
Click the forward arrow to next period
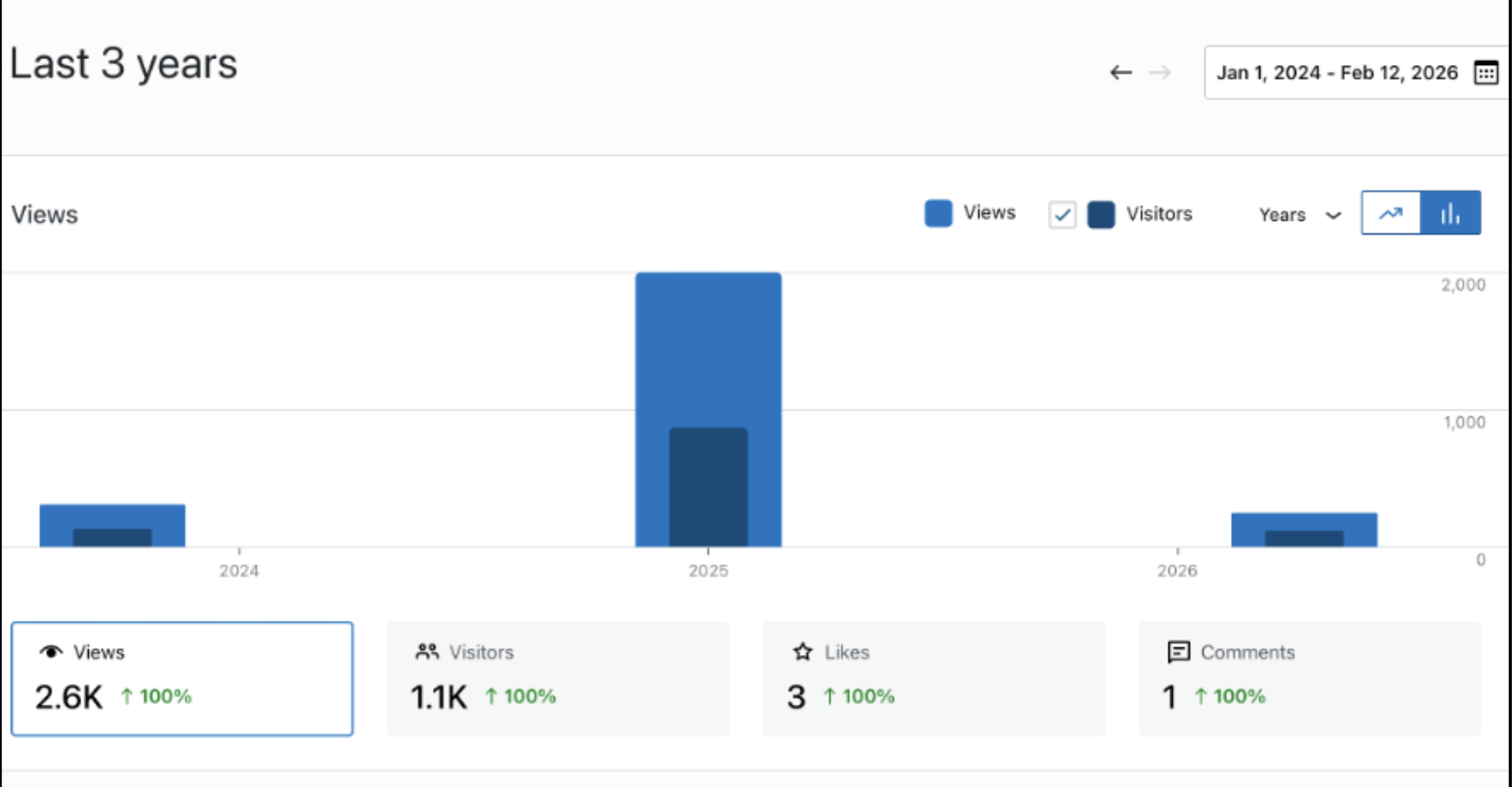1159,73
